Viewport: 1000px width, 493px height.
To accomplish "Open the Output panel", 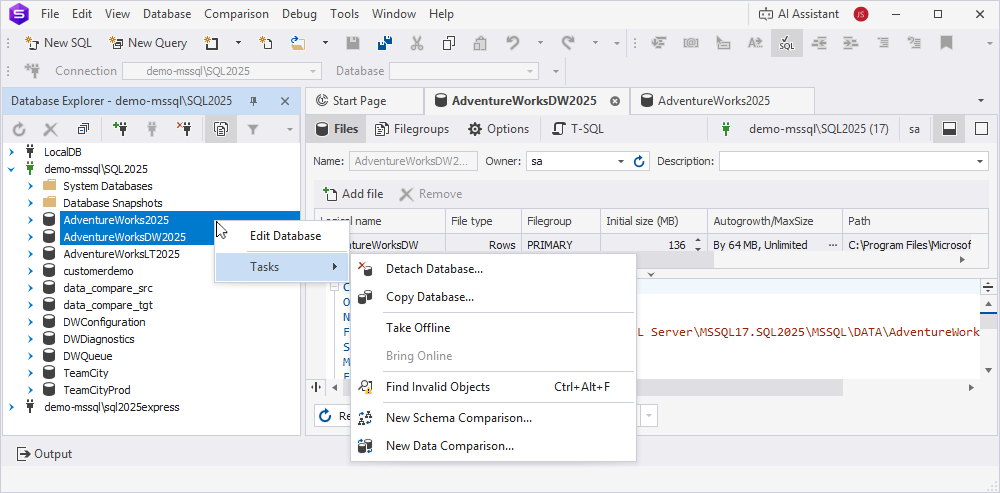I will pyautogui.click(x=45, y=454).
